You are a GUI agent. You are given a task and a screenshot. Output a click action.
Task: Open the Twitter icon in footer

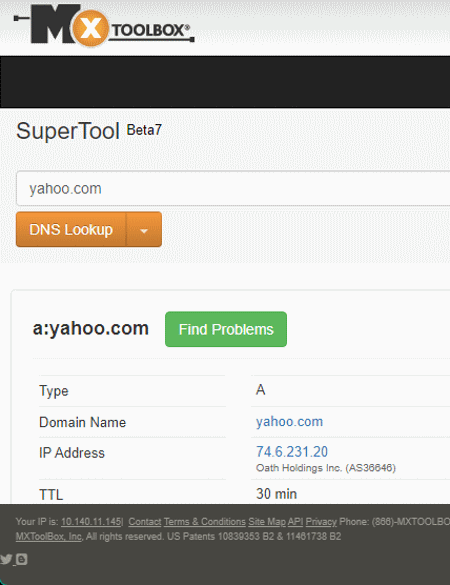click(6, 559)
